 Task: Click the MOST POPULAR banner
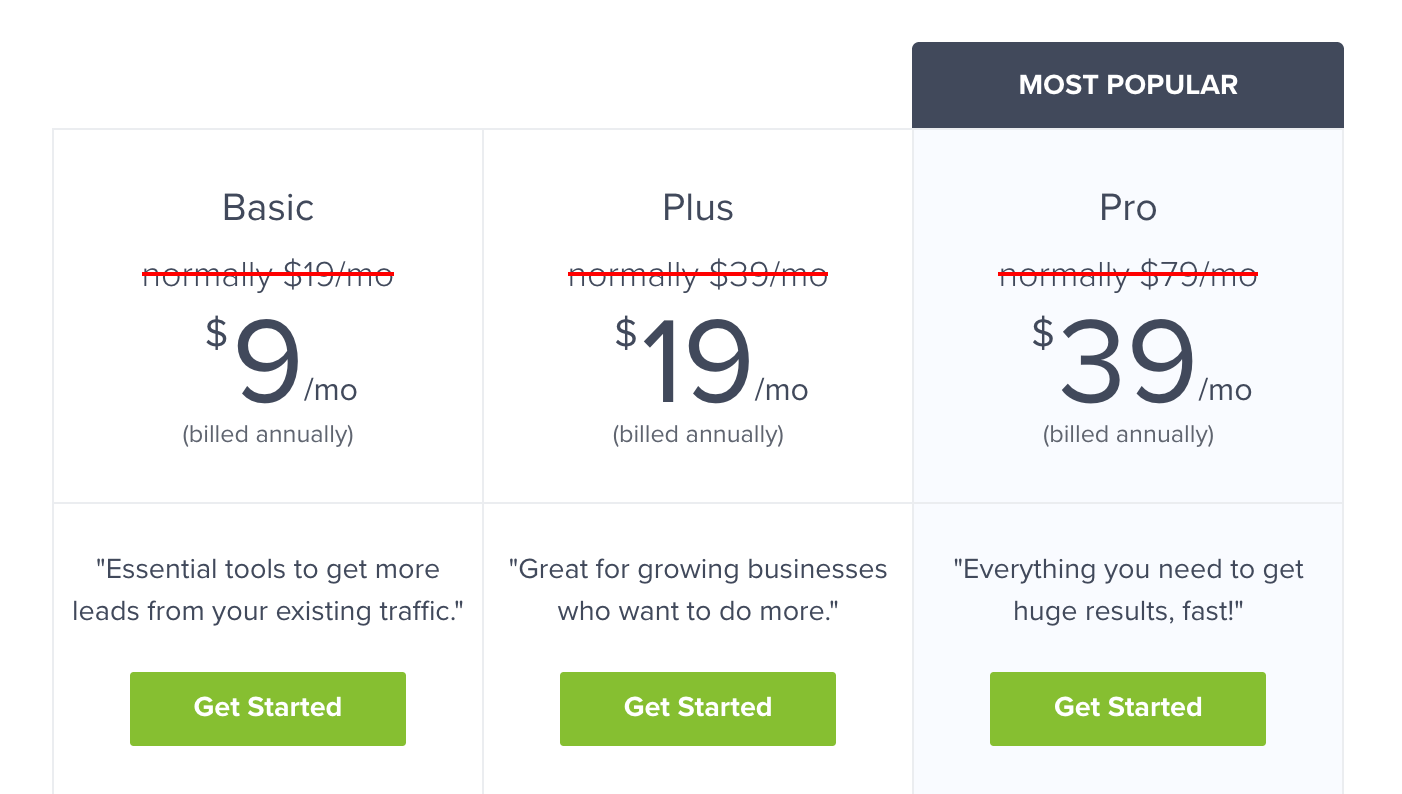(x=1128, y=85)
